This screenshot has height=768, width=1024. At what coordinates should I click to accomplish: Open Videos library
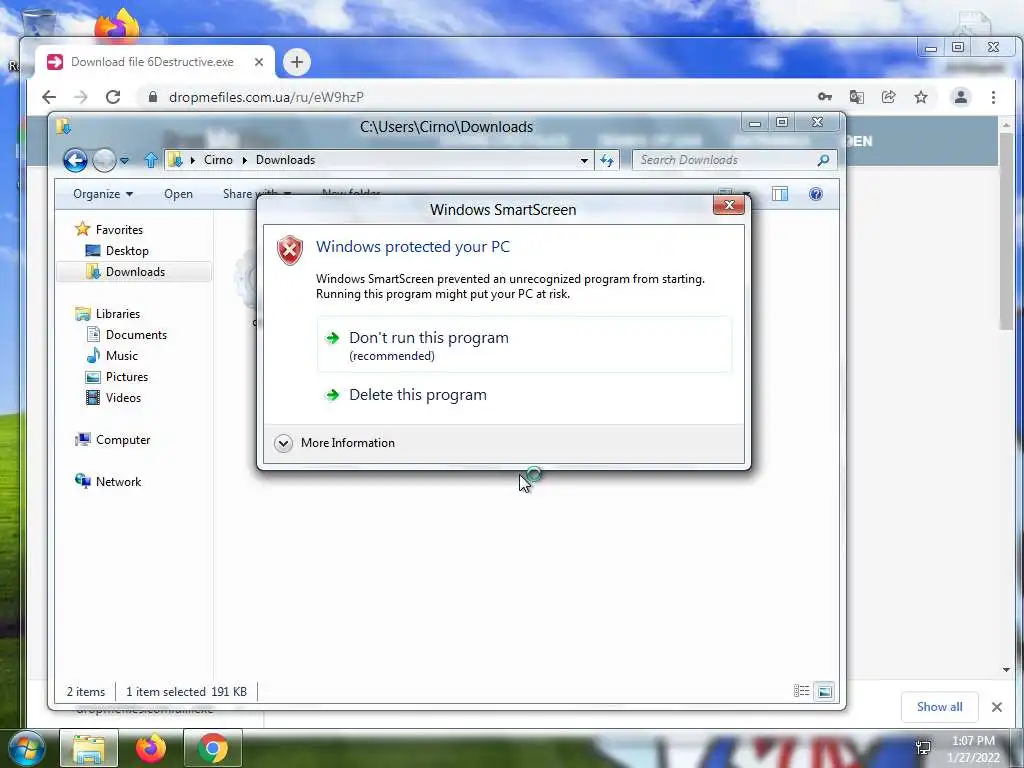tap(123, 398)
